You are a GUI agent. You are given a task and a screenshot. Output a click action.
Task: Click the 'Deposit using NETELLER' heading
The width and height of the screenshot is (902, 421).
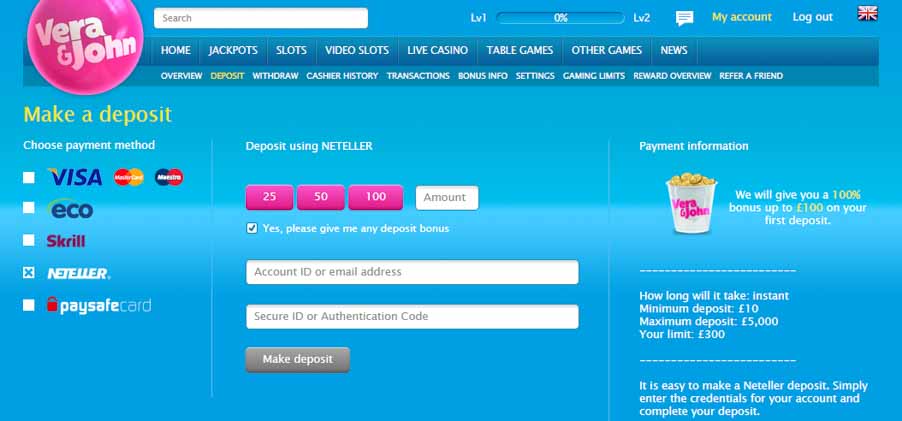pos(309,146)
